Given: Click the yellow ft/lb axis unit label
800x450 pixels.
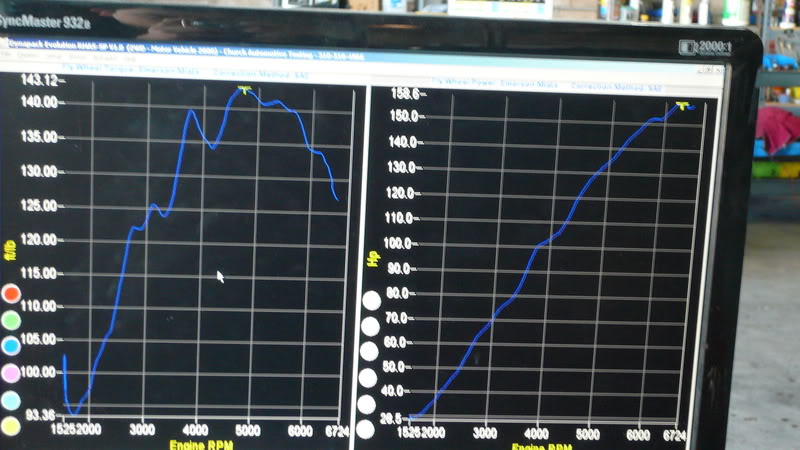Looking at the screenshot, I should 10,251.
